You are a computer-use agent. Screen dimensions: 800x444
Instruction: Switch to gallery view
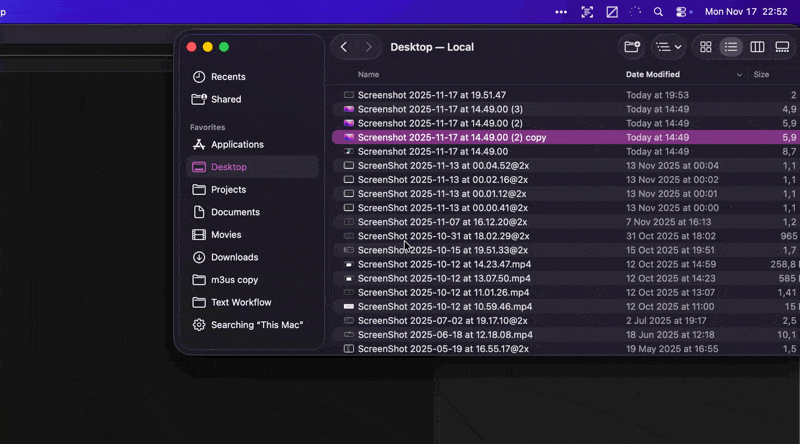tap(782, 47)
